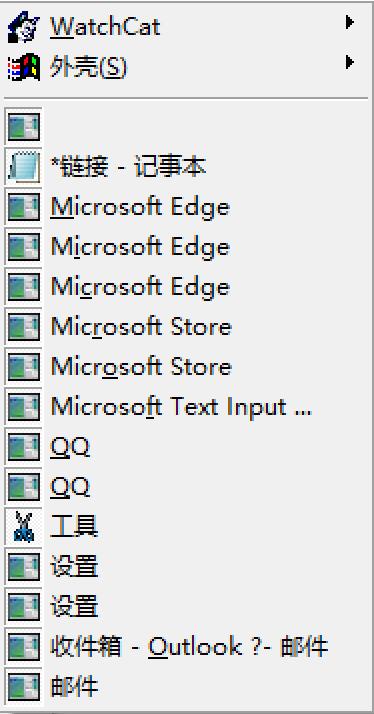Screen dimensions: 374x714
Task: Click the colorful 外壳(S) shell icon
Action: pyautogui.click(x=24, y=68)
